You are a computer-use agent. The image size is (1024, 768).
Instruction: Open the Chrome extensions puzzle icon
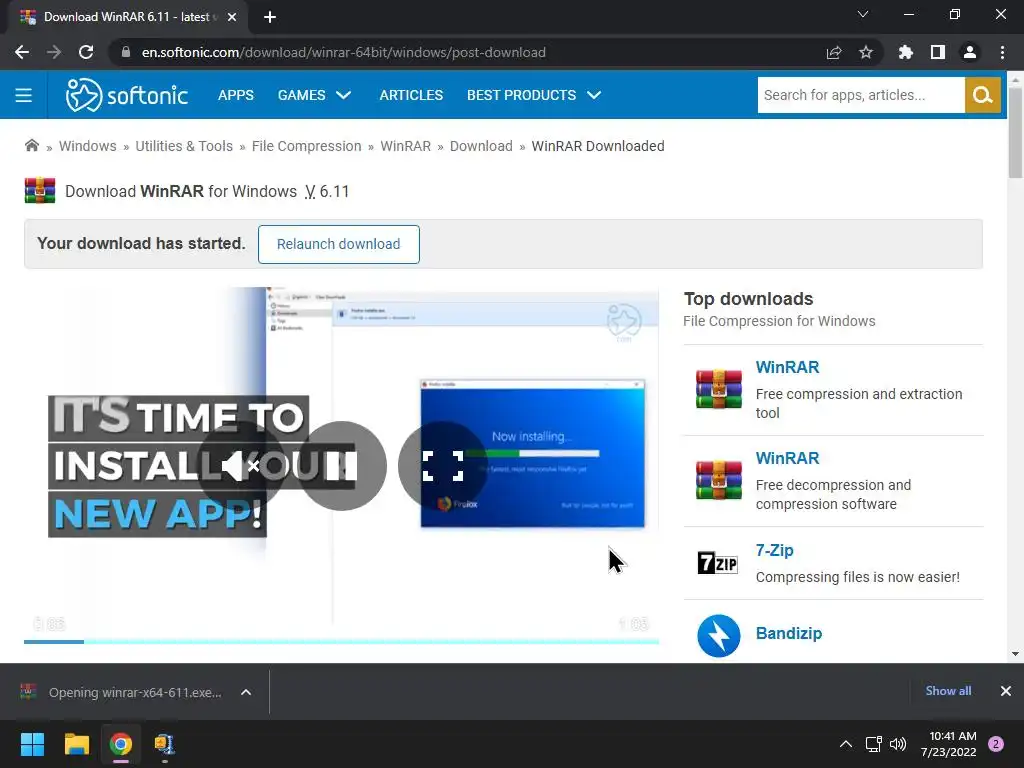[x=906, y=52]
